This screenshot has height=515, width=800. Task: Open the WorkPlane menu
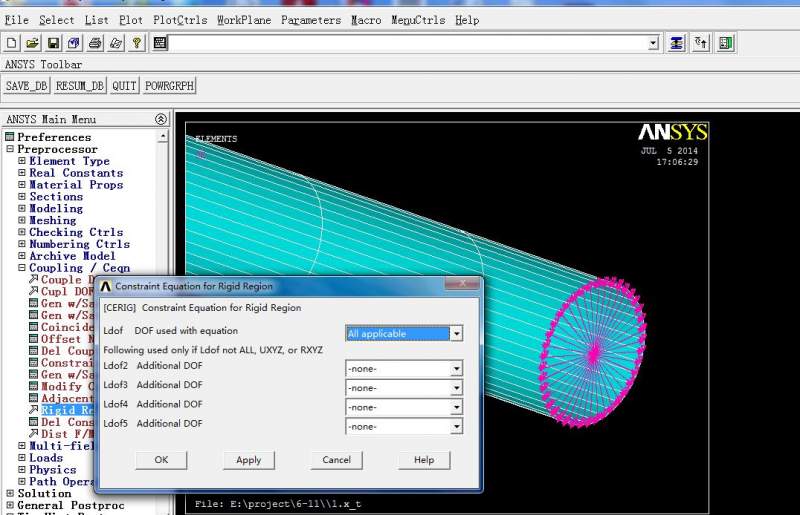244,20
